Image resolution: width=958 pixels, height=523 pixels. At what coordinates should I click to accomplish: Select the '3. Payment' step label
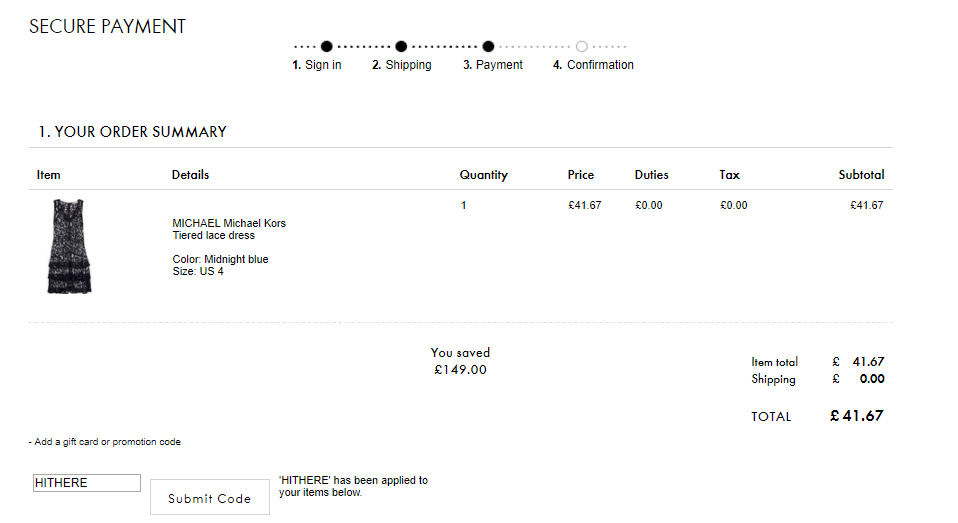(493, 65)
